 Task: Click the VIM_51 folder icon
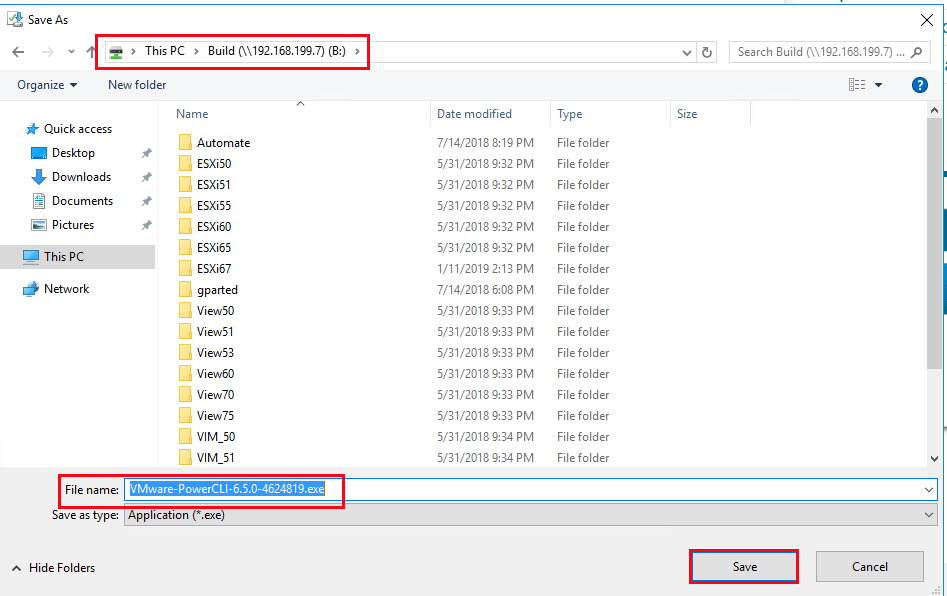(x=185, y=458)
